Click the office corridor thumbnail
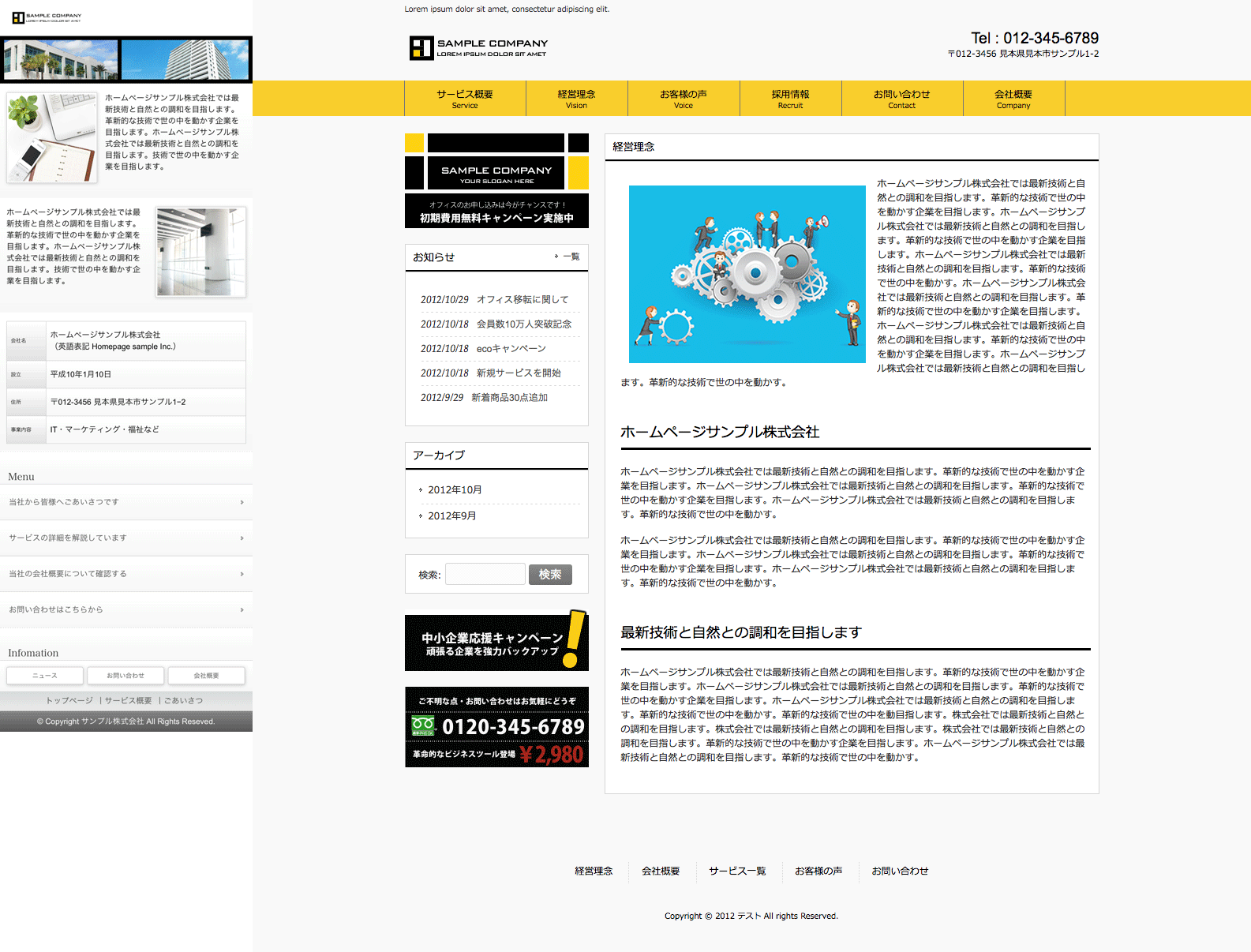 tap(201, 252)
